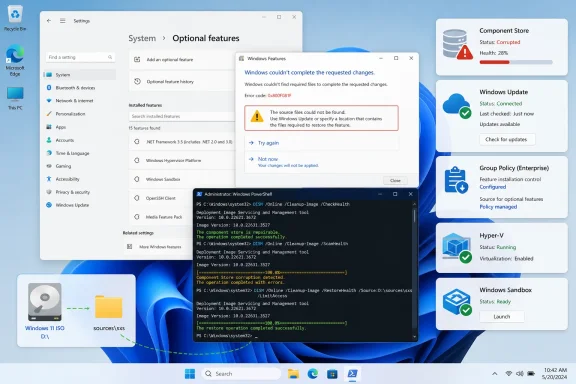The width and height of the screenshot is (576, 384).
Task: Click the PowerShell command prompt line
Action: 227,336
